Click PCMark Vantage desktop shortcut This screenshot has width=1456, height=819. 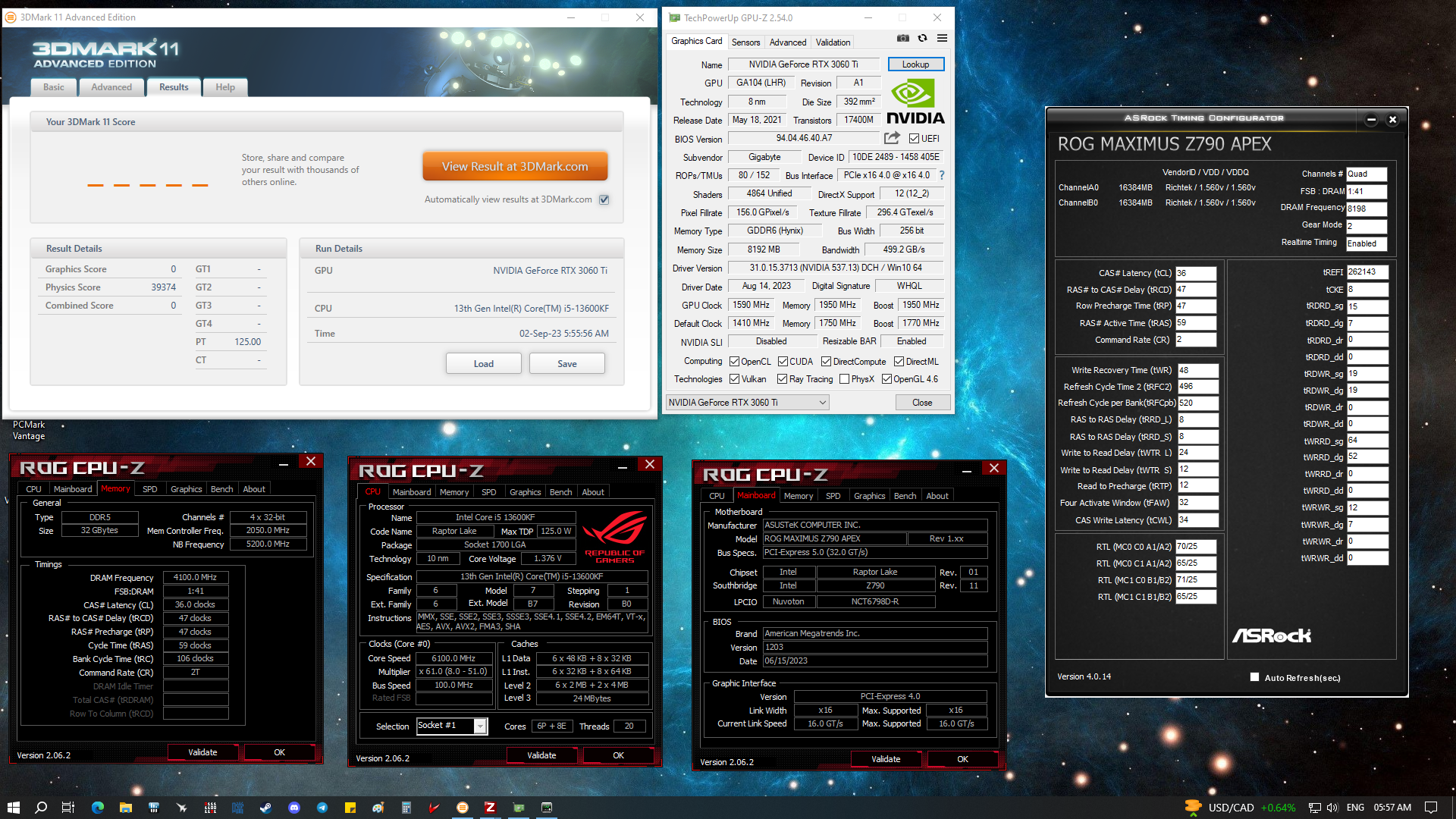click(29, 430)
